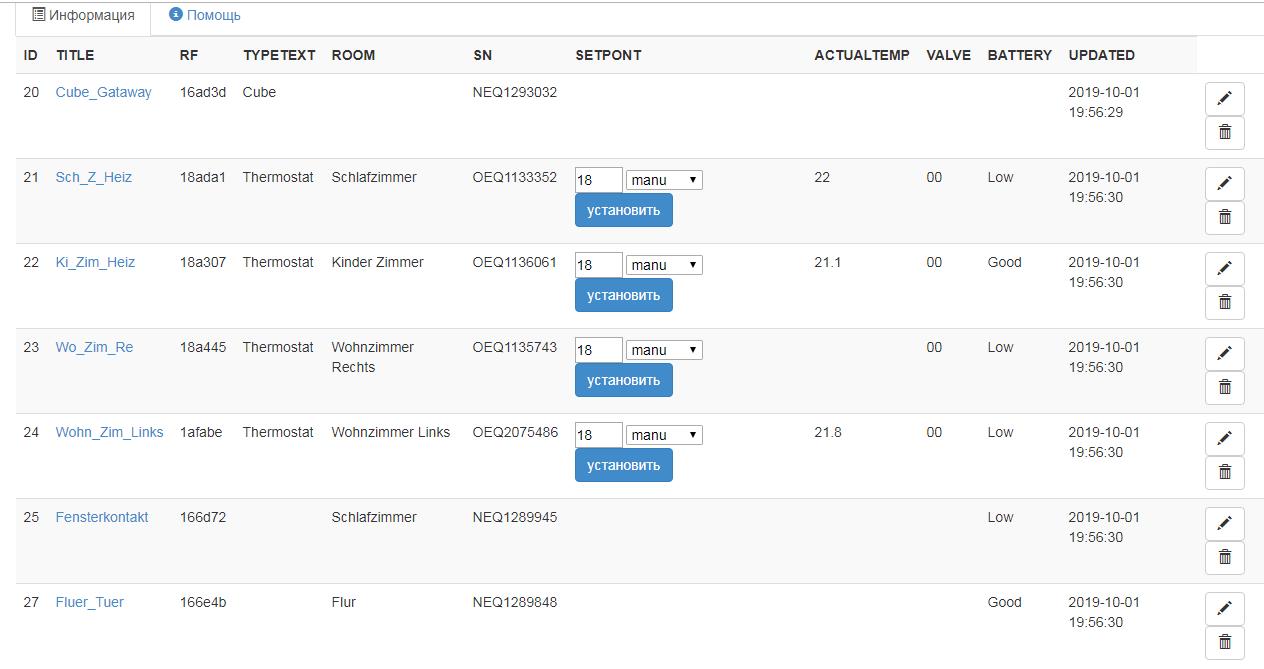Viewport: 1264px width, 669px height.
Task: Edit the Ki_Zim_Heiz row with pencil icon
Action: [1224, 269]
